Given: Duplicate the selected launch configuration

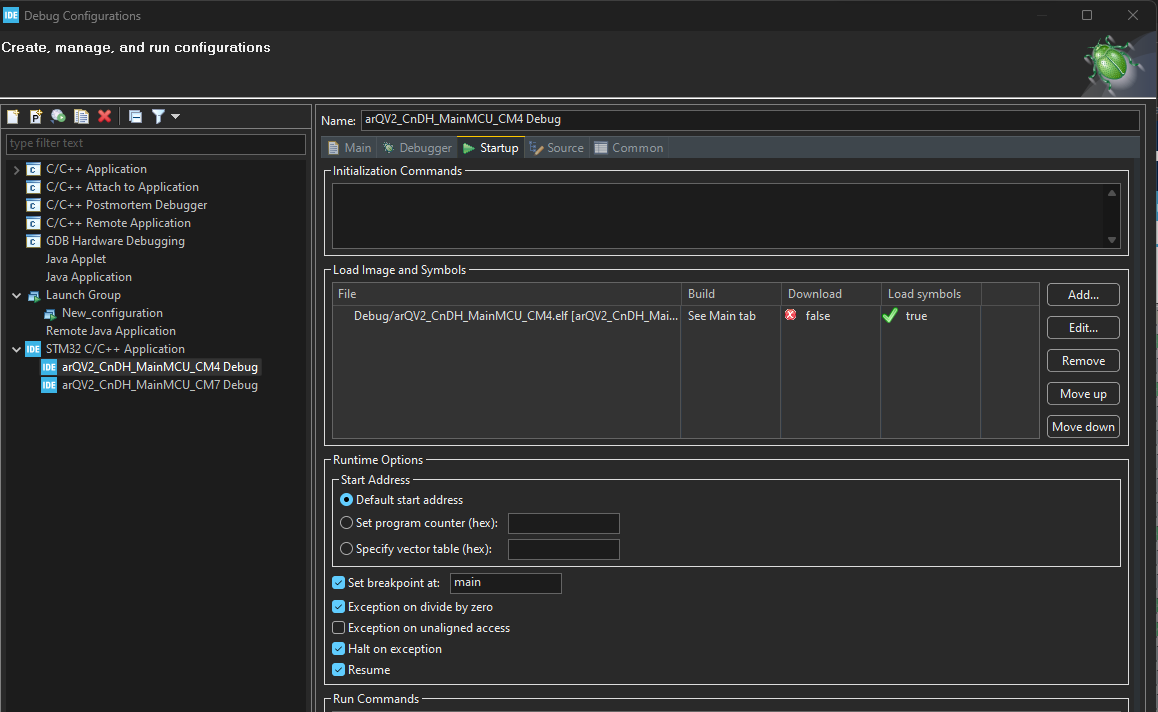Looking at the screenshot, I should coord(81,117).
